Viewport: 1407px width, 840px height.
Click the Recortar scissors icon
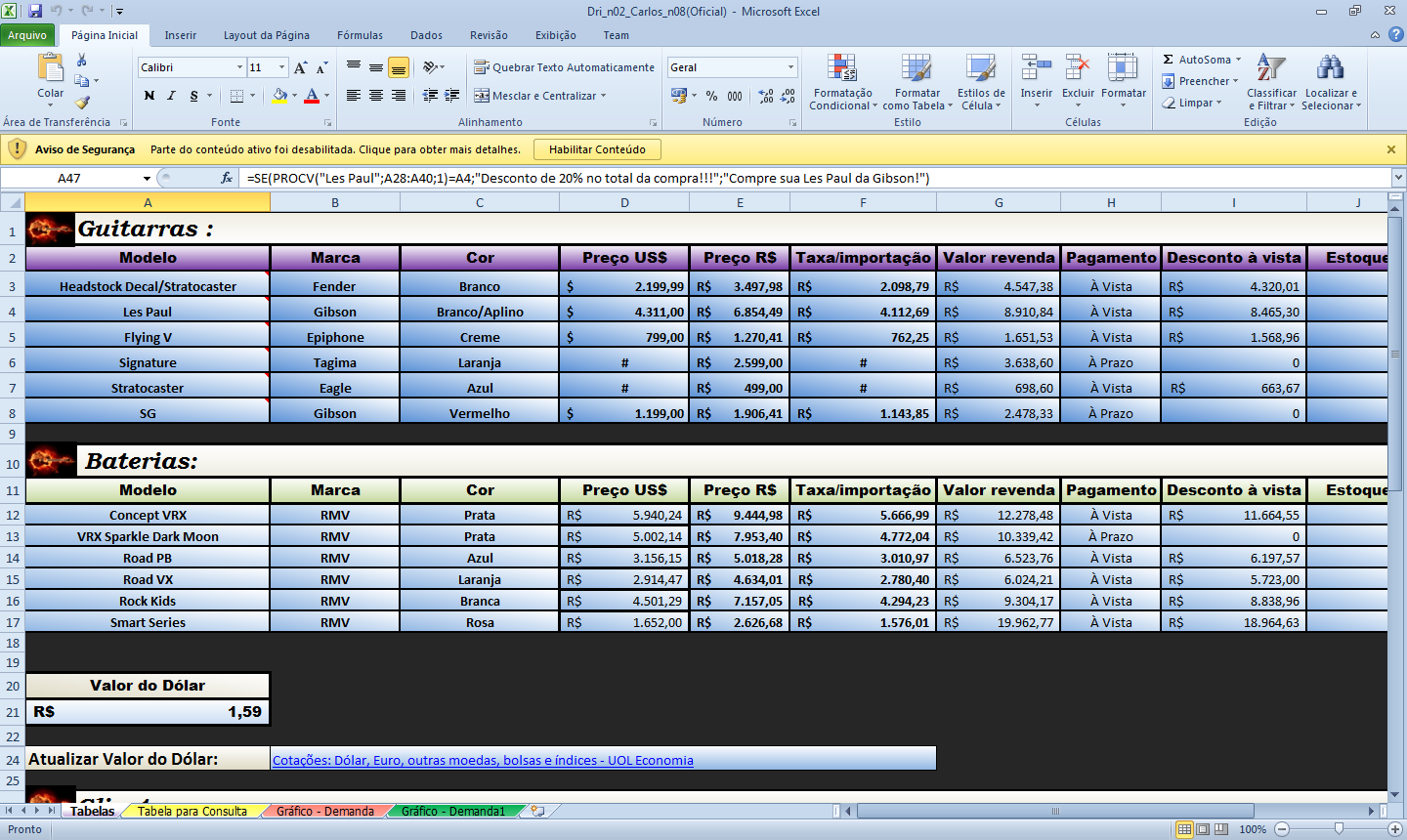[82, 61]
